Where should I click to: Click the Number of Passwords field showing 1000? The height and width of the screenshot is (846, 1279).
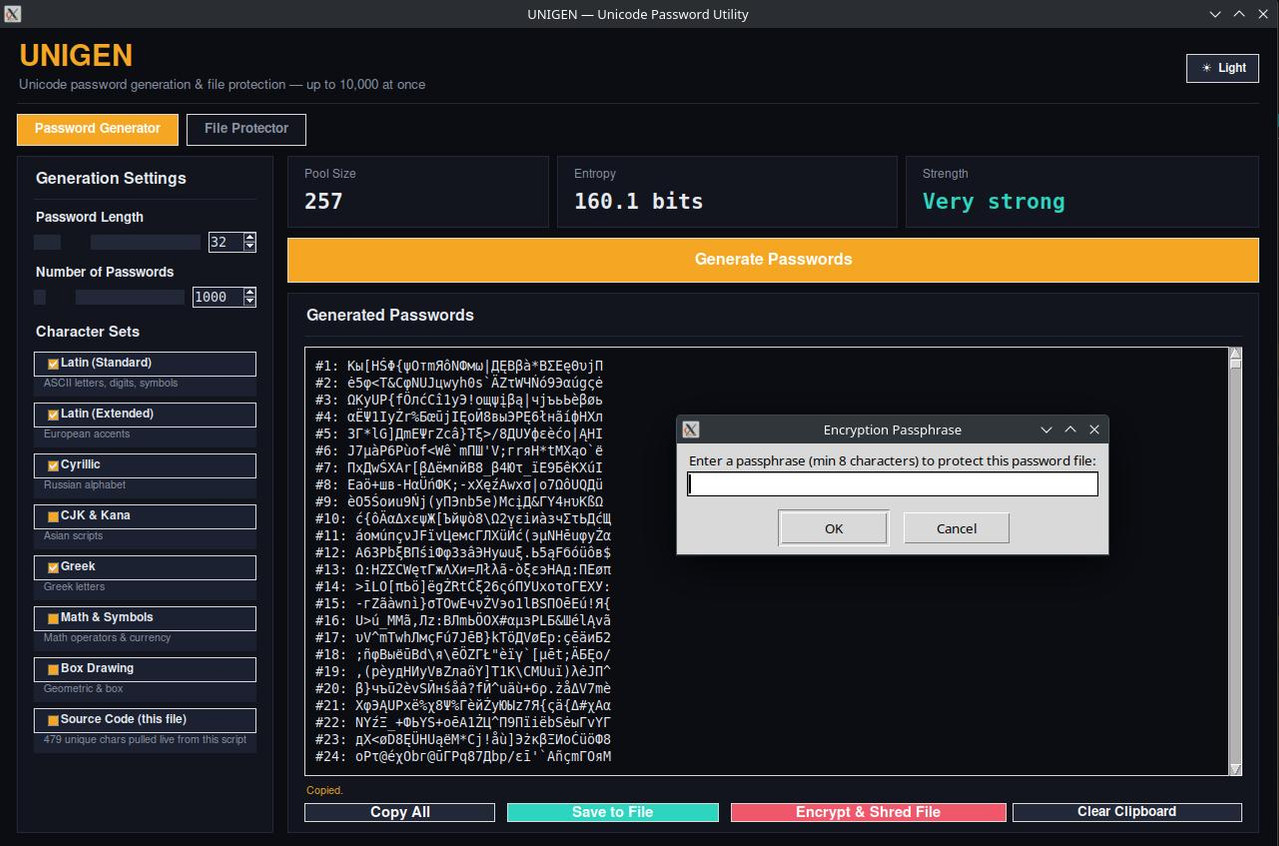coord(218,297)
